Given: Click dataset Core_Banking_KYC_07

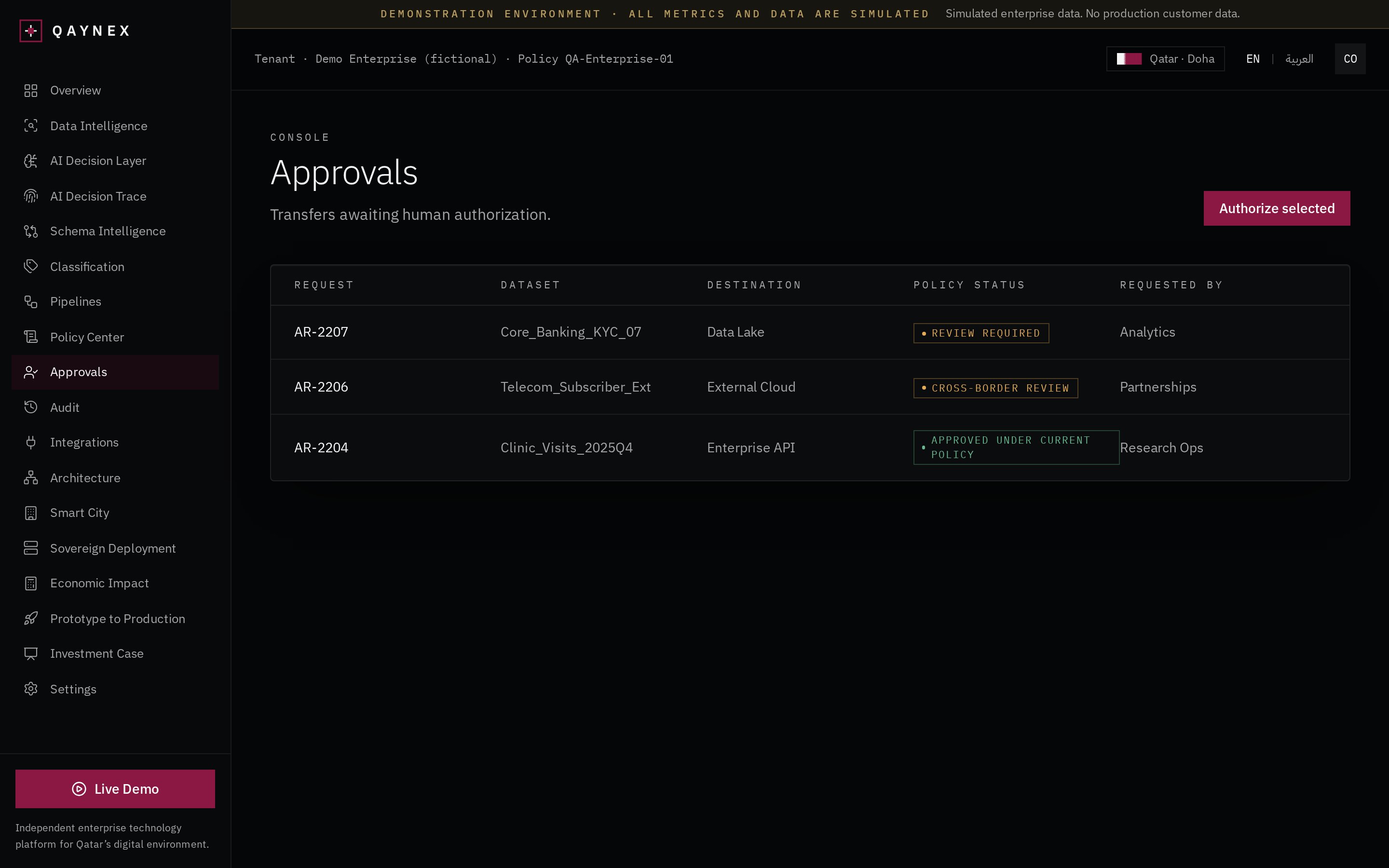Looking at the screenshot, I should pos(571,332).
